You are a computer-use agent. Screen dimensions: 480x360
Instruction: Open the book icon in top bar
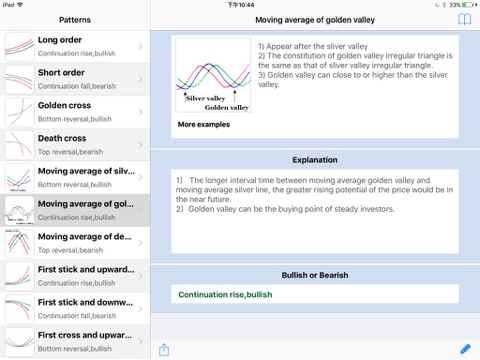(x=464, y=19)
